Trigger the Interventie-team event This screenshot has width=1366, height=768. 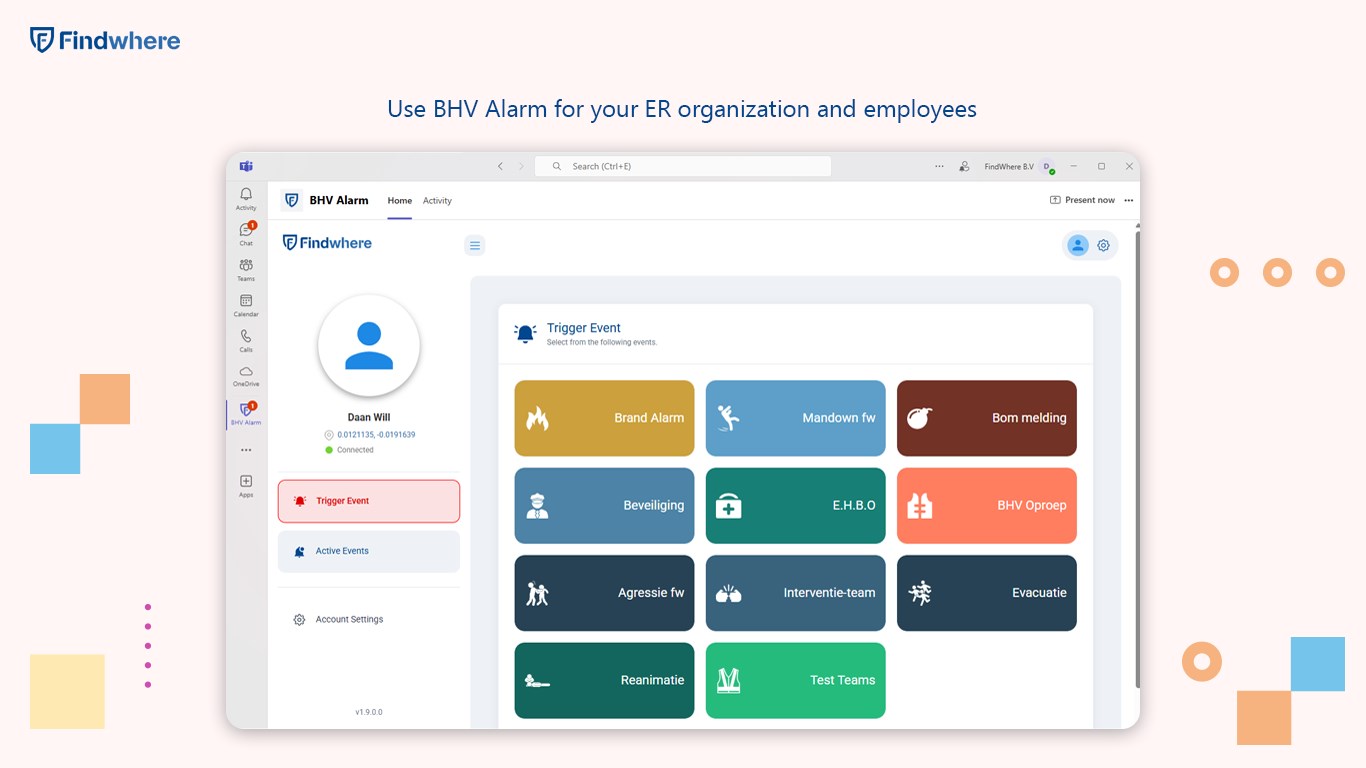(795, 593)
